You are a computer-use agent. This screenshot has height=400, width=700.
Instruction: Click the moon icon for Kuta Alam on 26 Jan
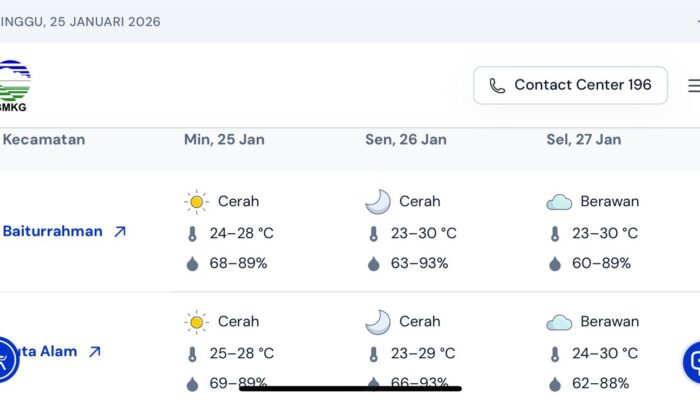(x=377, y=322)
